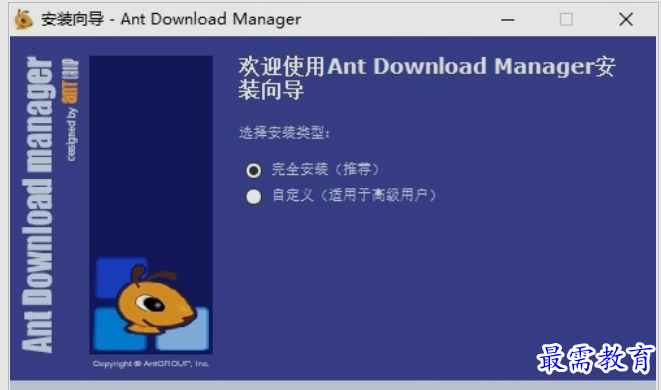Minimize the installer window
661x390 pixels.
pyautogui.click(x=508, y=19)
